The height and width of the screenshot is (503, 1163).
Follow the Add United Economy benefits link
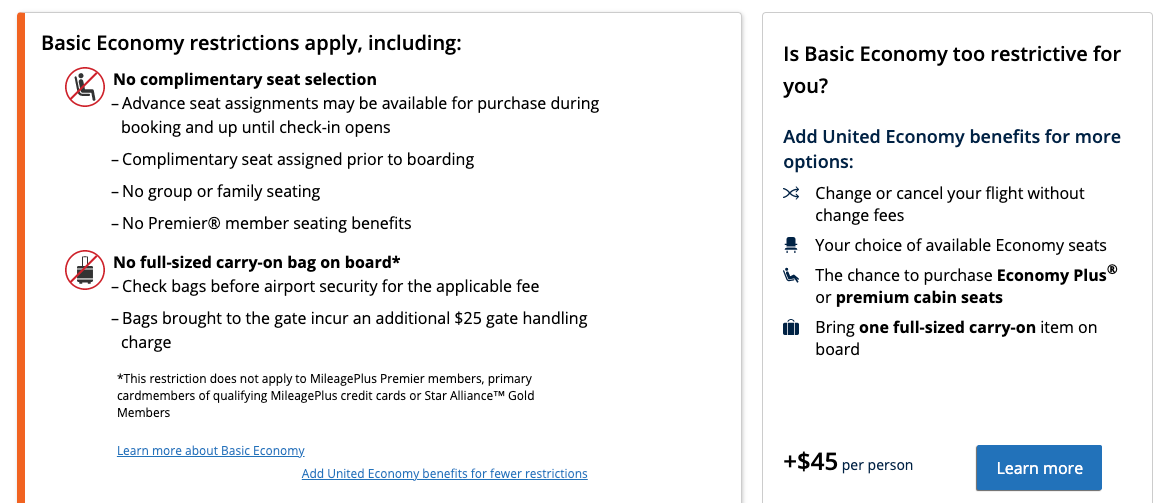444,474
